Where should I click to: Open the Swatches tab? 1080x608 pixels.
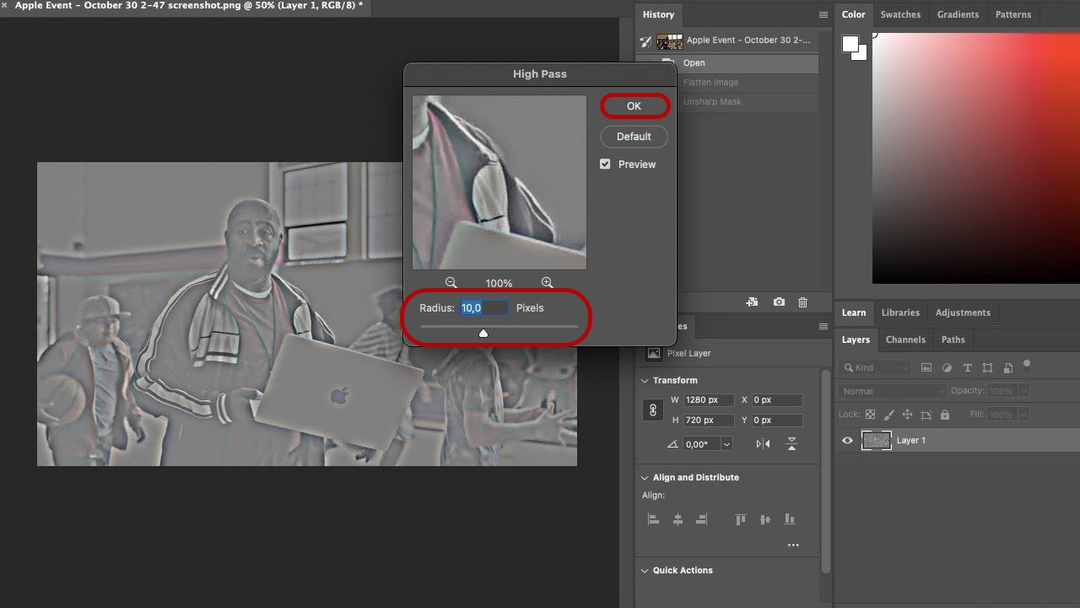tap(900, 15)
